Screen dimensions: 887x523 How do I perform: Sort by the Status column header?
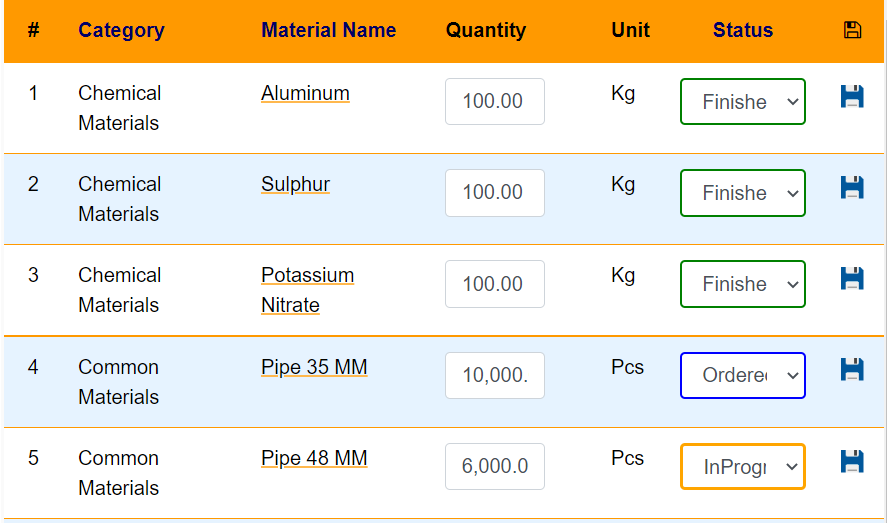click(743, 30)
